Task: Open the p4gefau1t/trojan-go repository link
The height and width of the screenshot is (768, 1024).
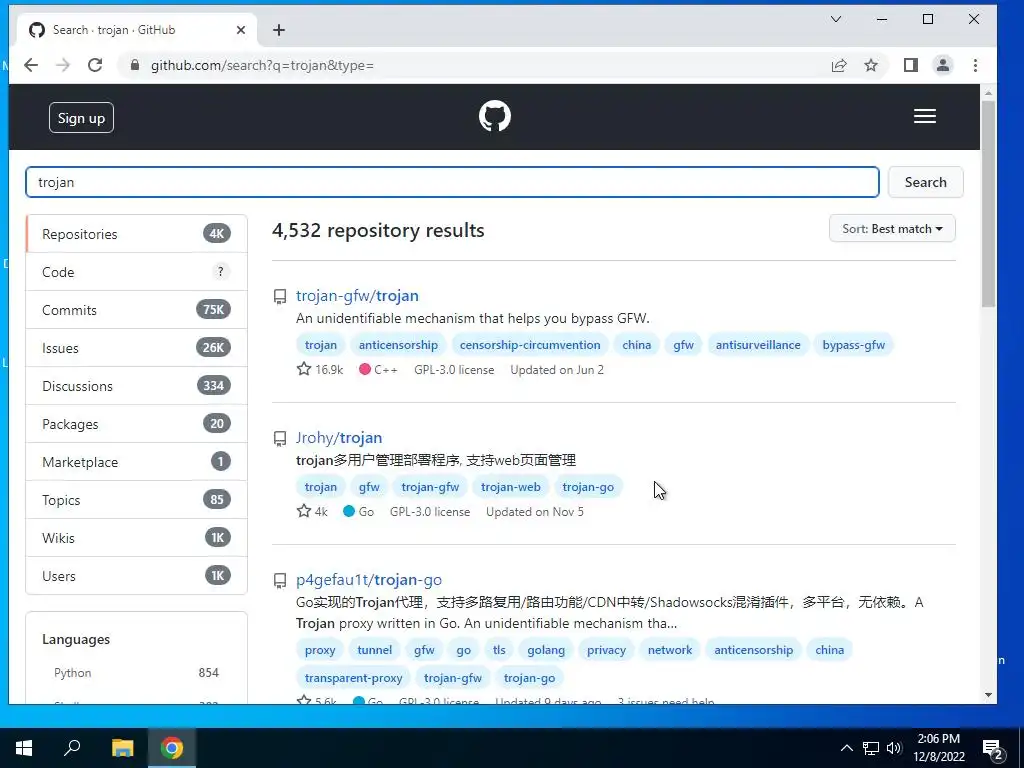Action: tap(368, 579)
